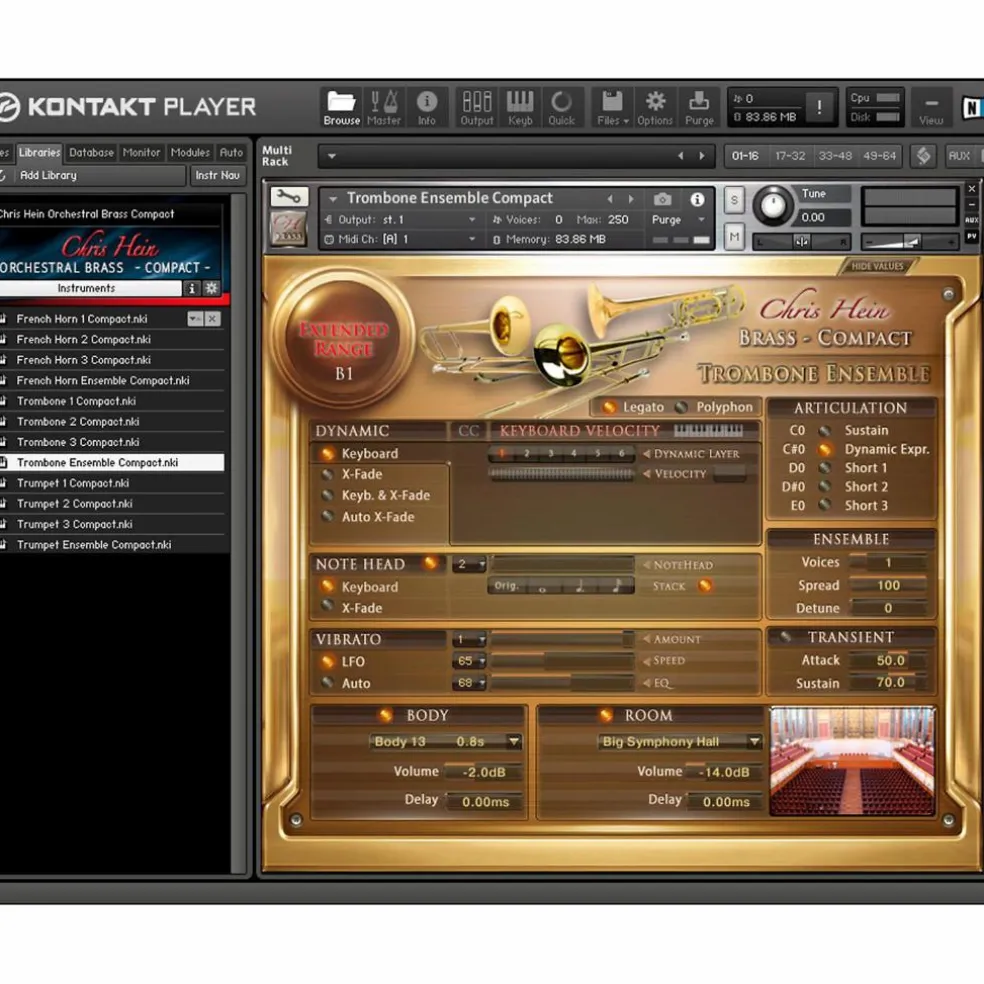Open the Note Head number dropdown

[469, 564]
